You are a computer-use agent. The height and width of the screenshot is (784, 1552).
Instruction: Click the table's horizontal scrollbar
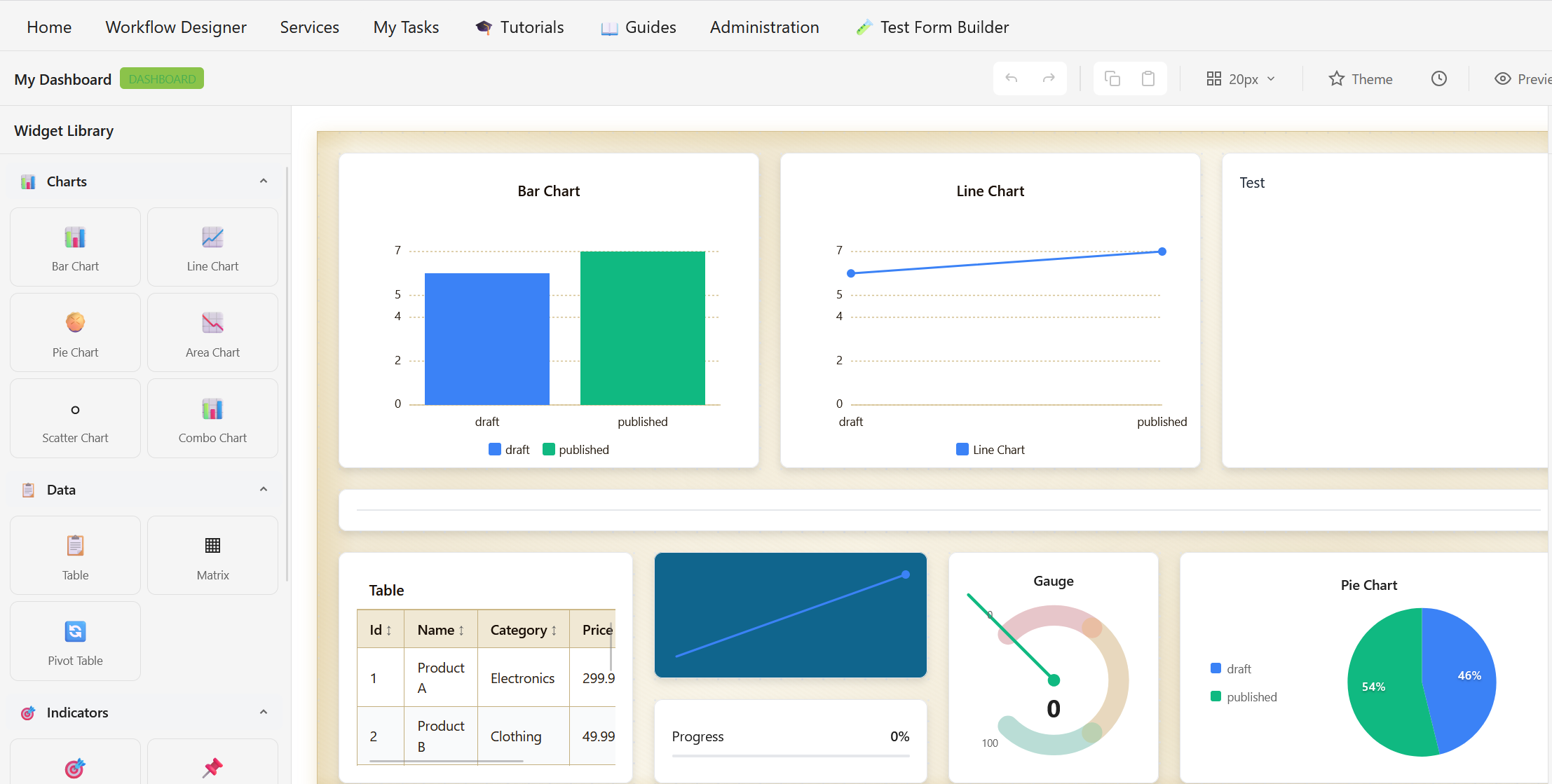click(446, 761)
